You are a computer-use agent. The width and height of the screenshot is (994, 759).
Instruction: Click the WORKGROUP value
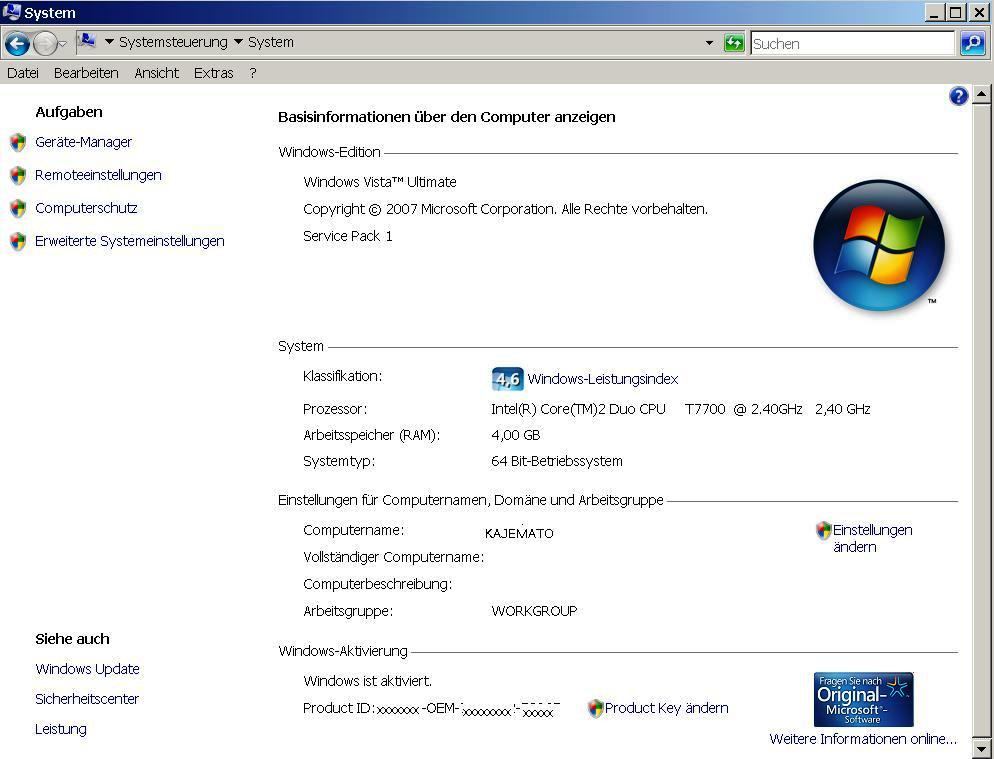pos(534,611)
